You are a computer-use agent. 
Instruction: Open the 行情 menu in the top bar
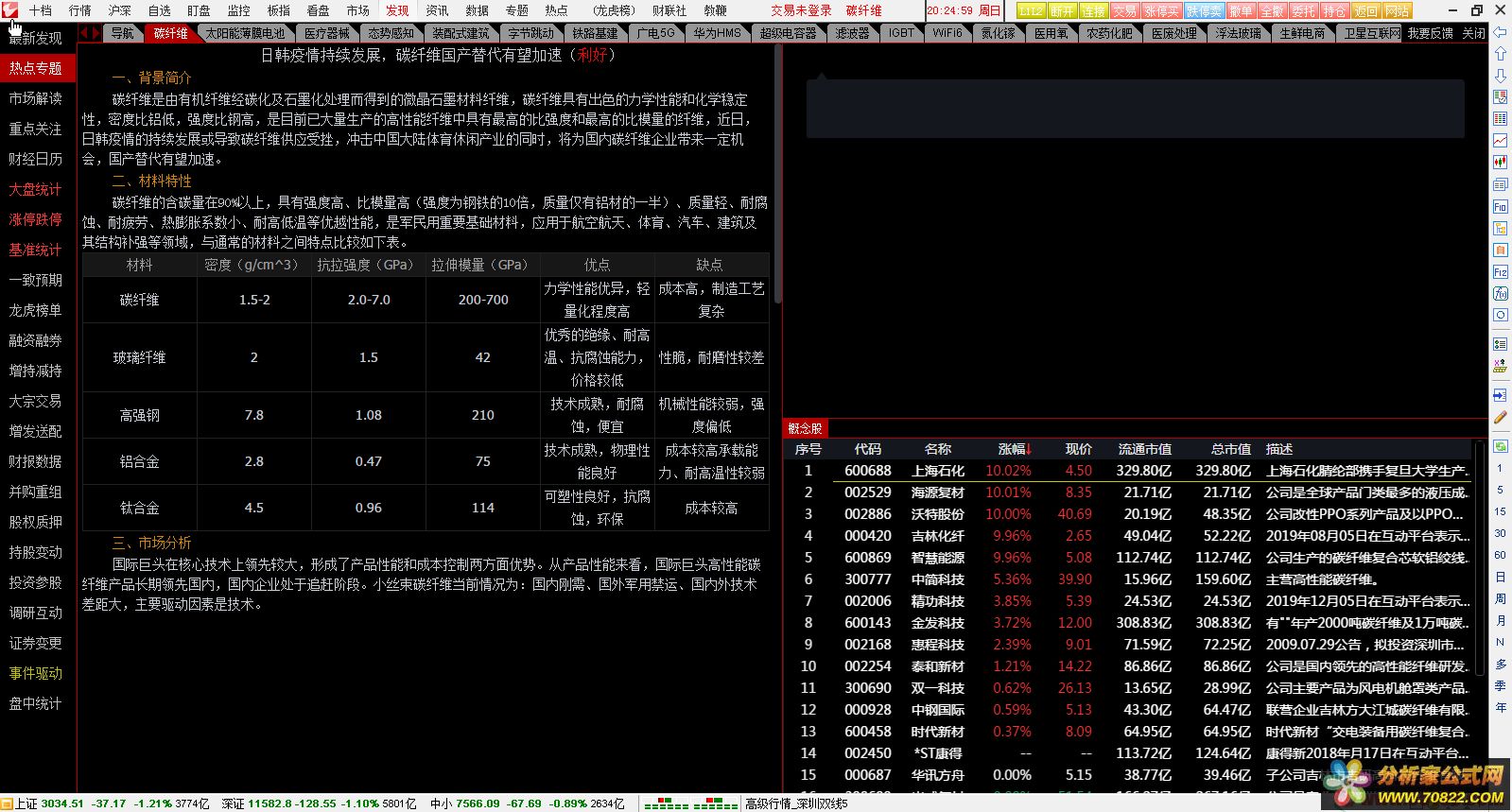click(x=80, y=10)
